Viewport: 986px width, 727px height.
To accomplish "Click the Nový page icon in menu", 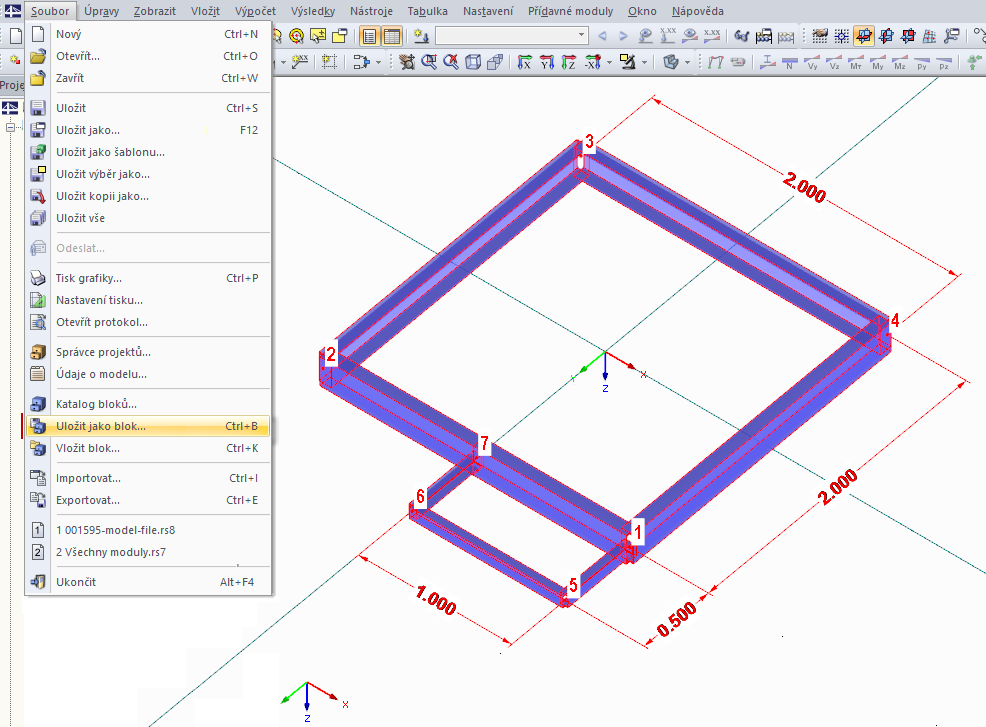I will [38, 34].
